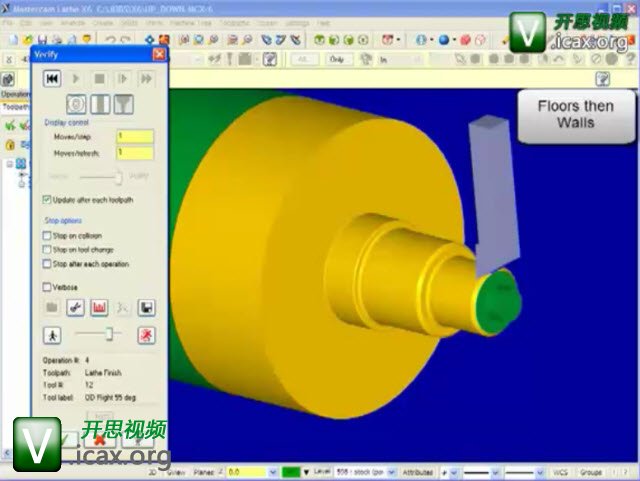The height and width of the screenshot is (481, 640).
Task: Click help icon on yellow ribbon bar
Action: pos(603,79)
